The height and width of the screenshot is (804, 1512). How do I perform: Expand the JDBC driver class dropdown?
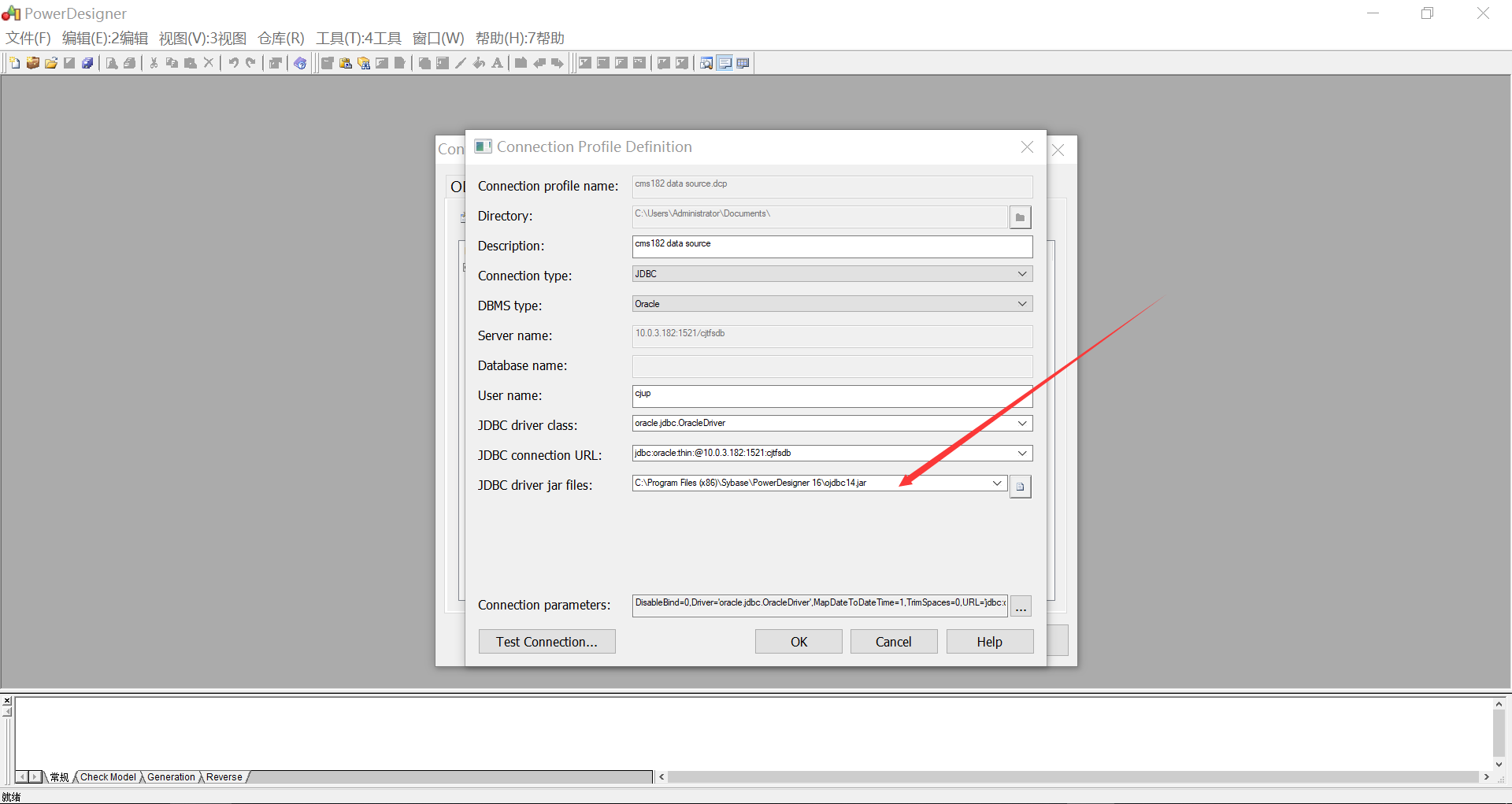(1022, 424)
